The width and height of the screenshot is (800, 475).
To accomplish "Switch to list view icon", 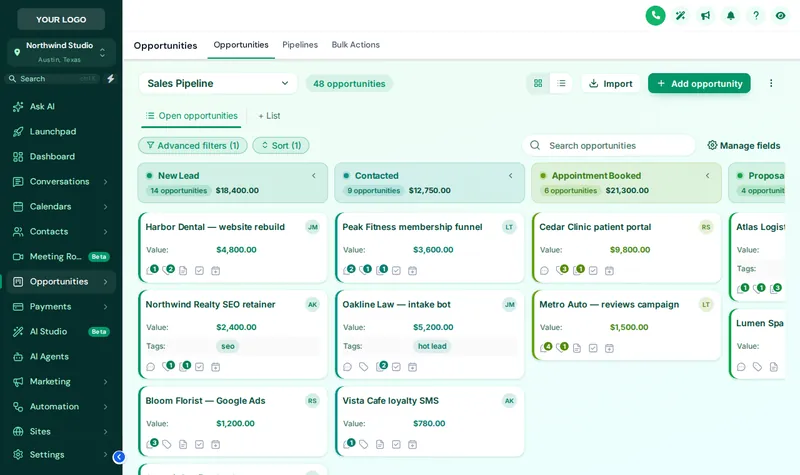I will click(561, 83).
